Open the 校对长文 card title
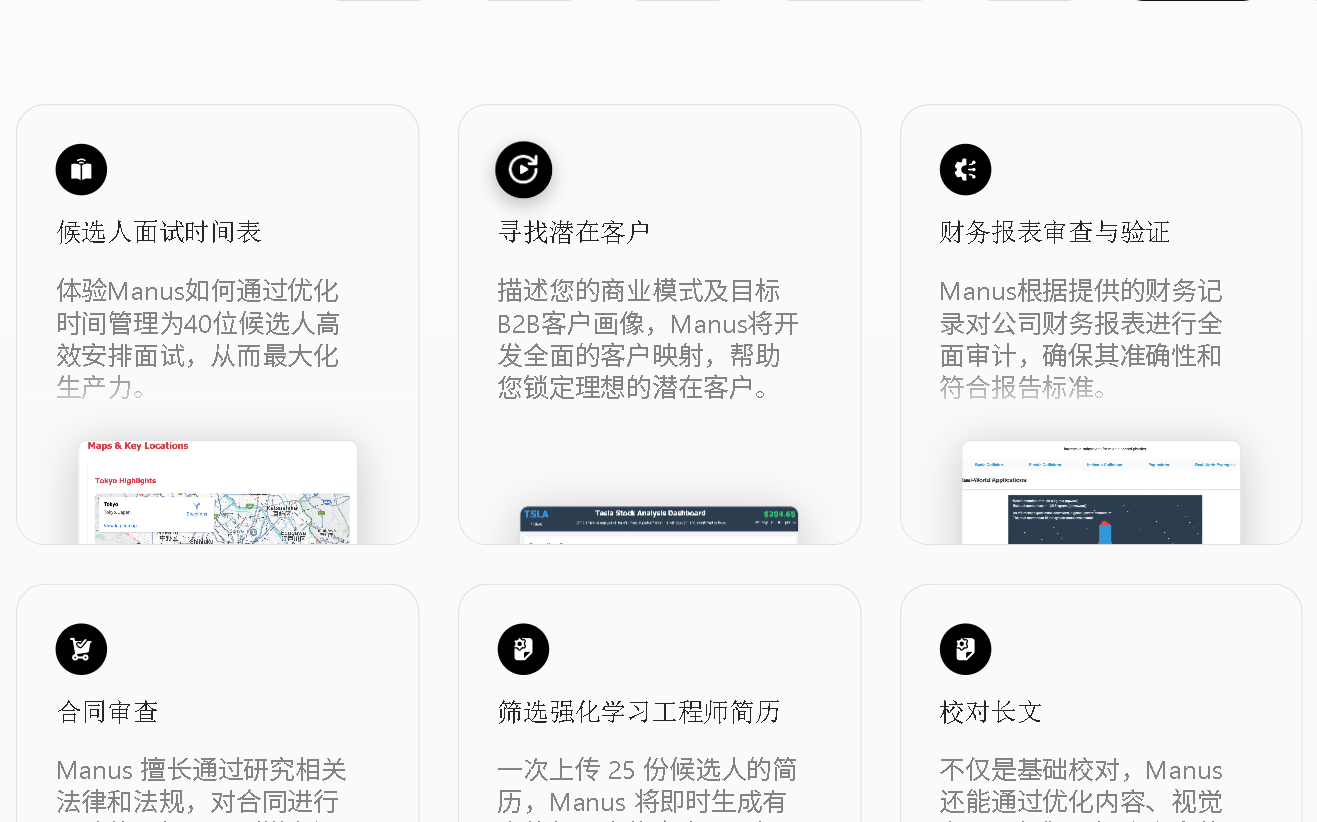 pyautogui.click(x=991, y=712)
